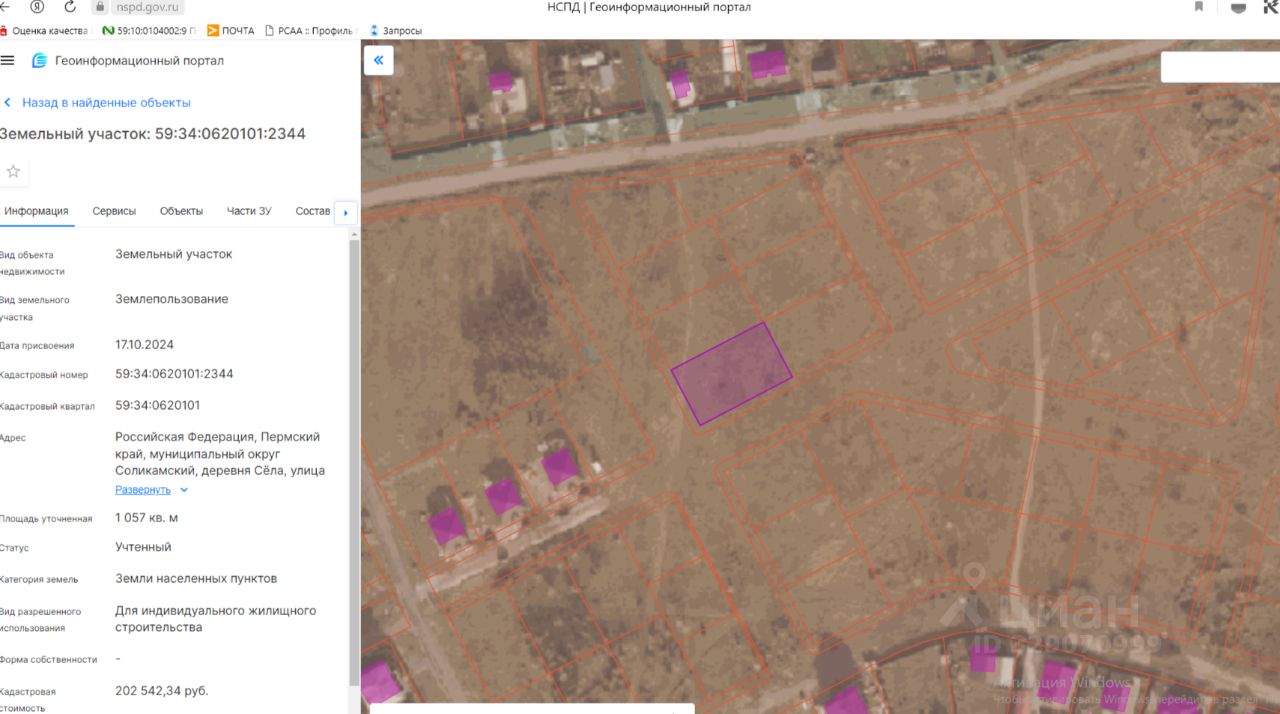1280x714 pixels.
Task: Collapse the info panel with double-chevron button
Action: click(379, 61)
